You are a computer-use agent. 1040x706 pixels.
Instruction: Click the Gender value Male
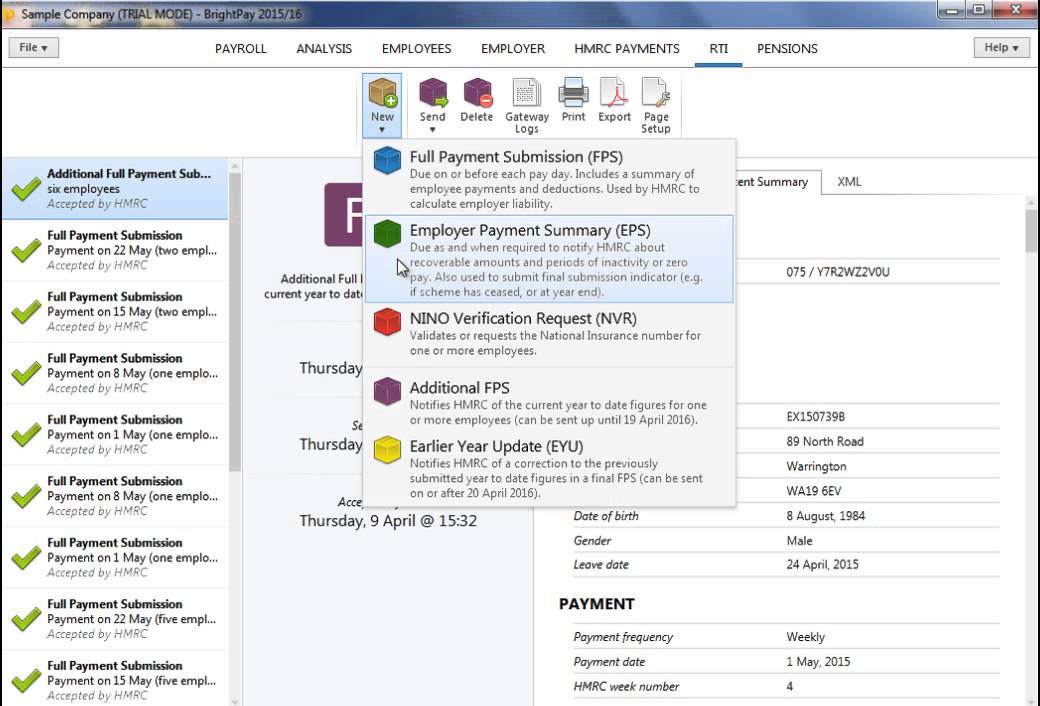click(x=799, y=541)
